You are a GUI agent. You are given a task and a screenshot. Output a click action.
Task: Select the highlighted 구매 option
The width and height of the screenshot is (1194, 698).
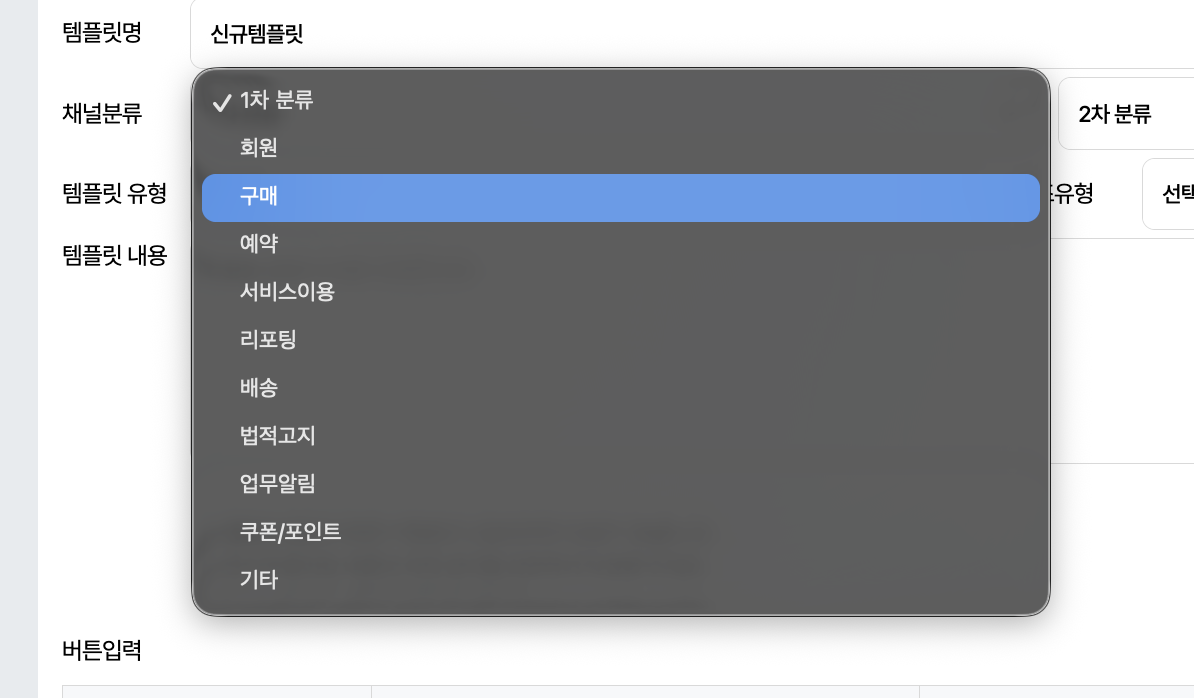coord(620,197)
